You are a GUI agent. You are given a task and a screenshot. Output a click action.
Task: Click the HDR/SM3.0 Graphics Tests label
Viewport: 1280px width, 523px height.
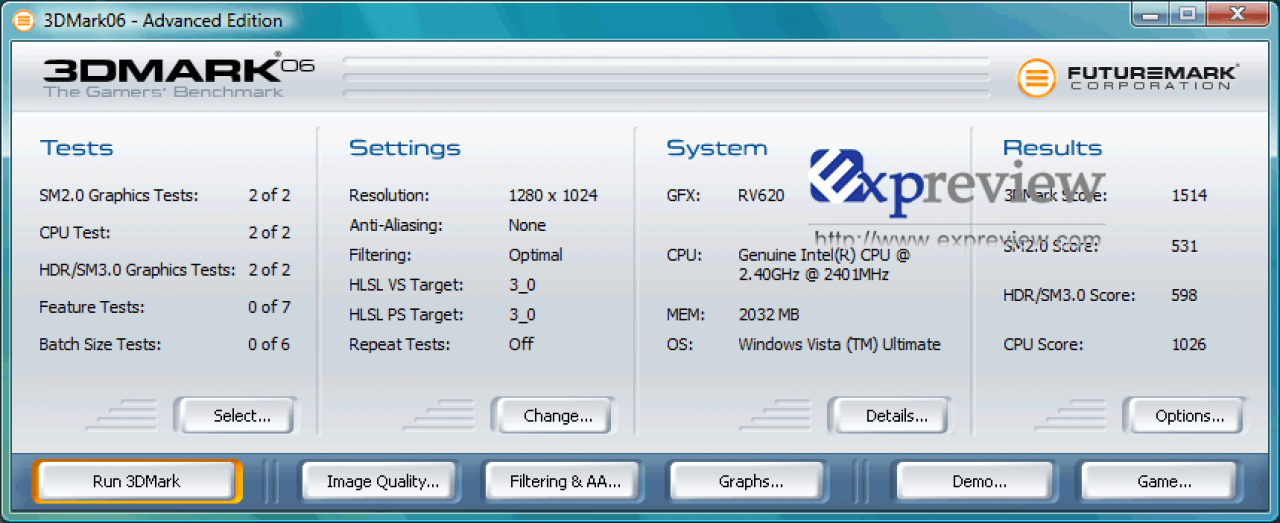[x=137, y=269]
